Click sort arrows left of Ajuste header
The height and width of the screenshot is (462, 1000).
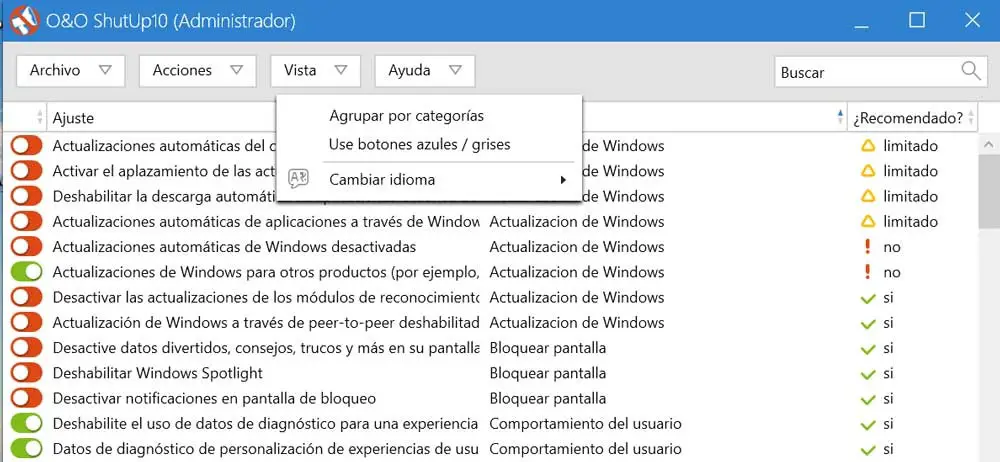pyautogui.click(x=40, y=118)
